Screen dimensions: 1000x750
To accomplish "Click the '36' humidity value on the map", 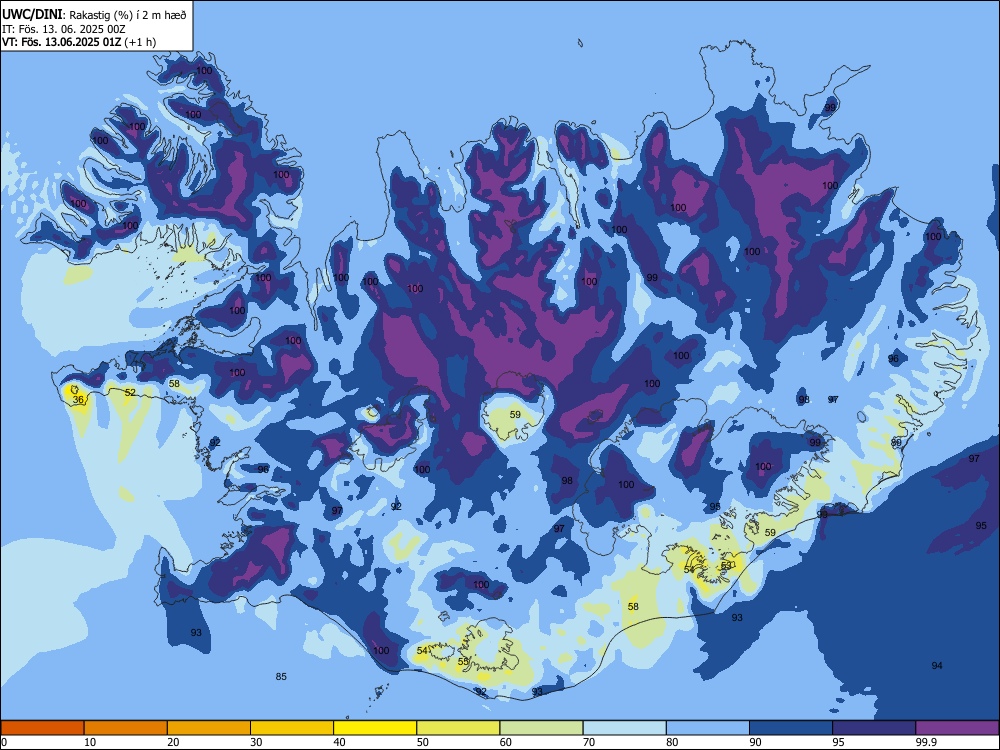I will click(78, 399).
